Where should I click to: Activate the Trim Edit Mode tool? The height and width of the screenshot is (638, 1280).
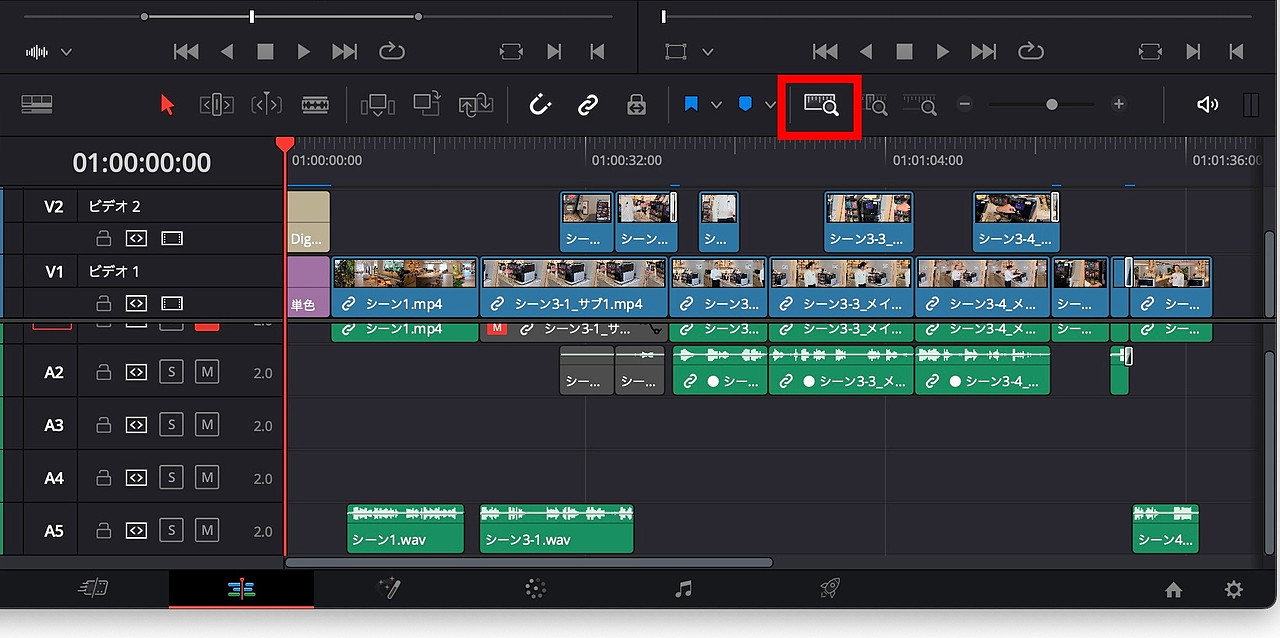[x=217, y=105]
